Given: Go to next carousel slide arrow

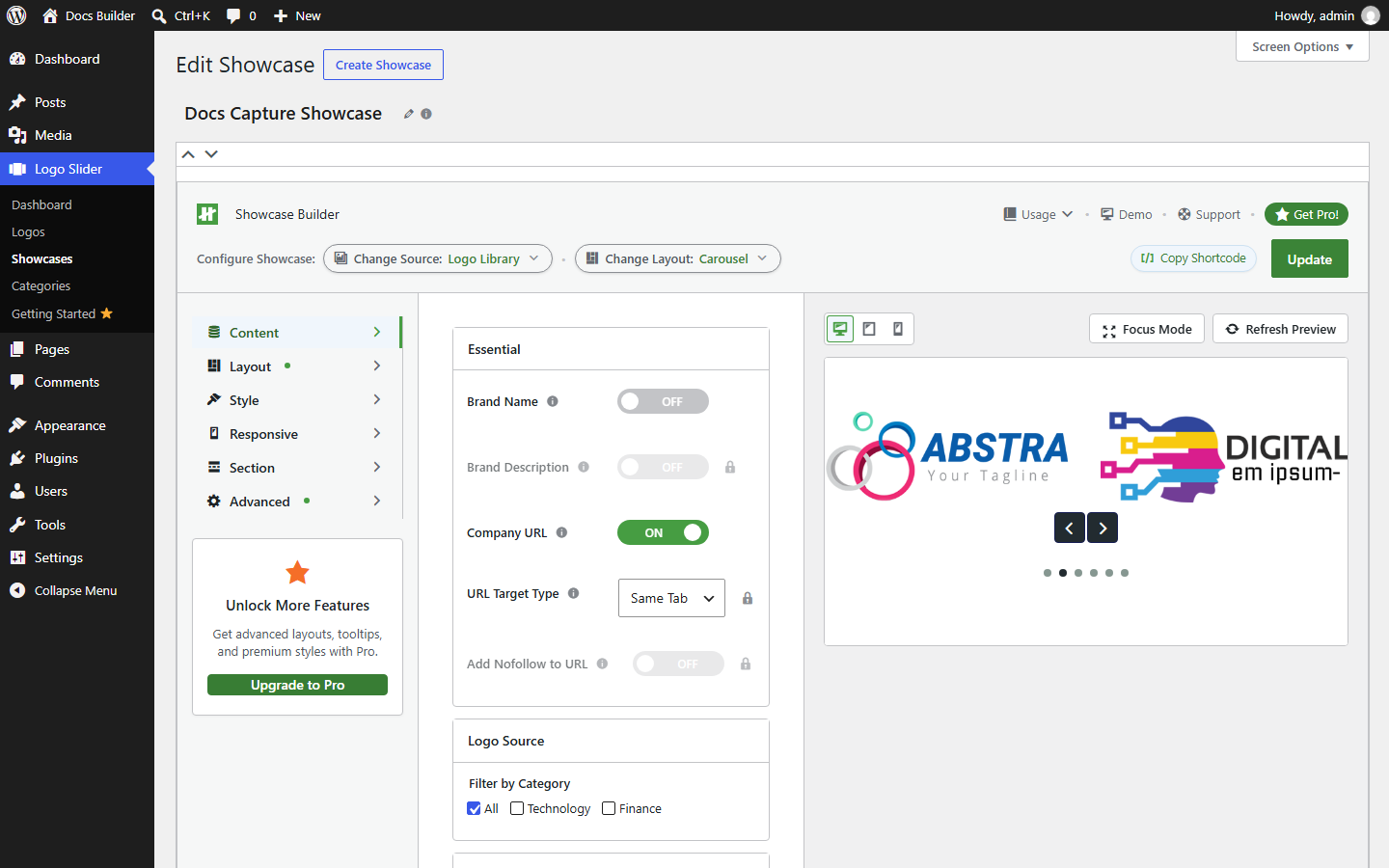Looking at the screenshot, I should click(x=1103, y=528).
